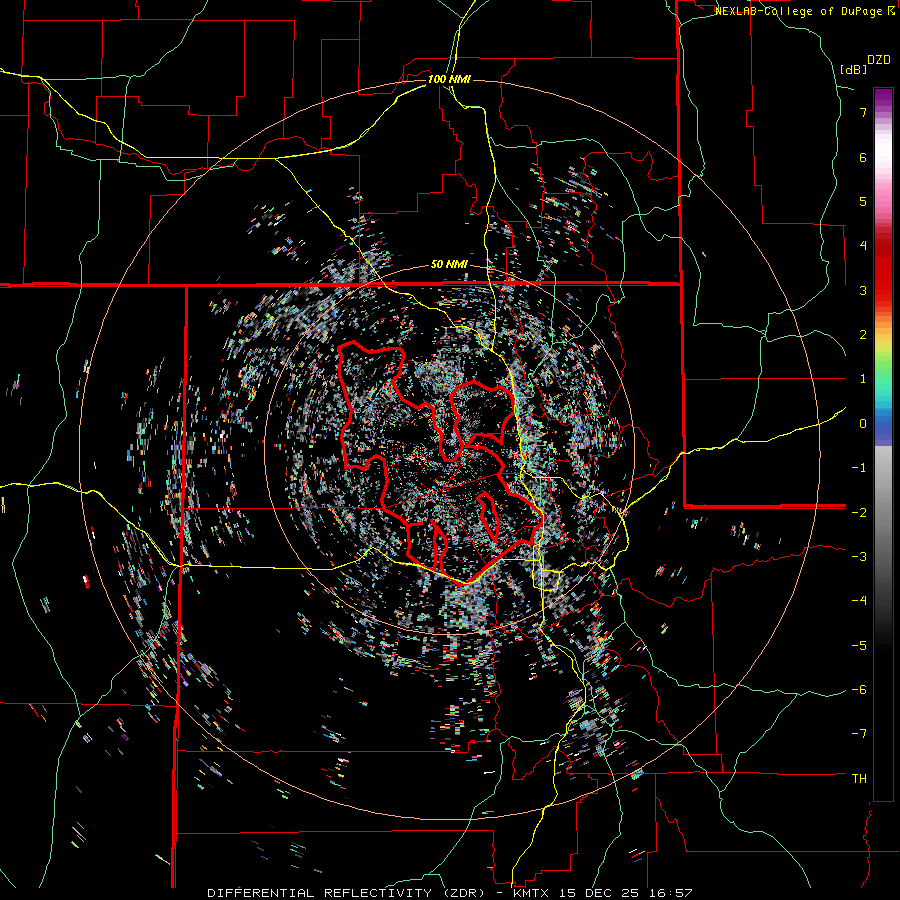
Task: Click the 0 value on color scale
Action: coord(863,424)
